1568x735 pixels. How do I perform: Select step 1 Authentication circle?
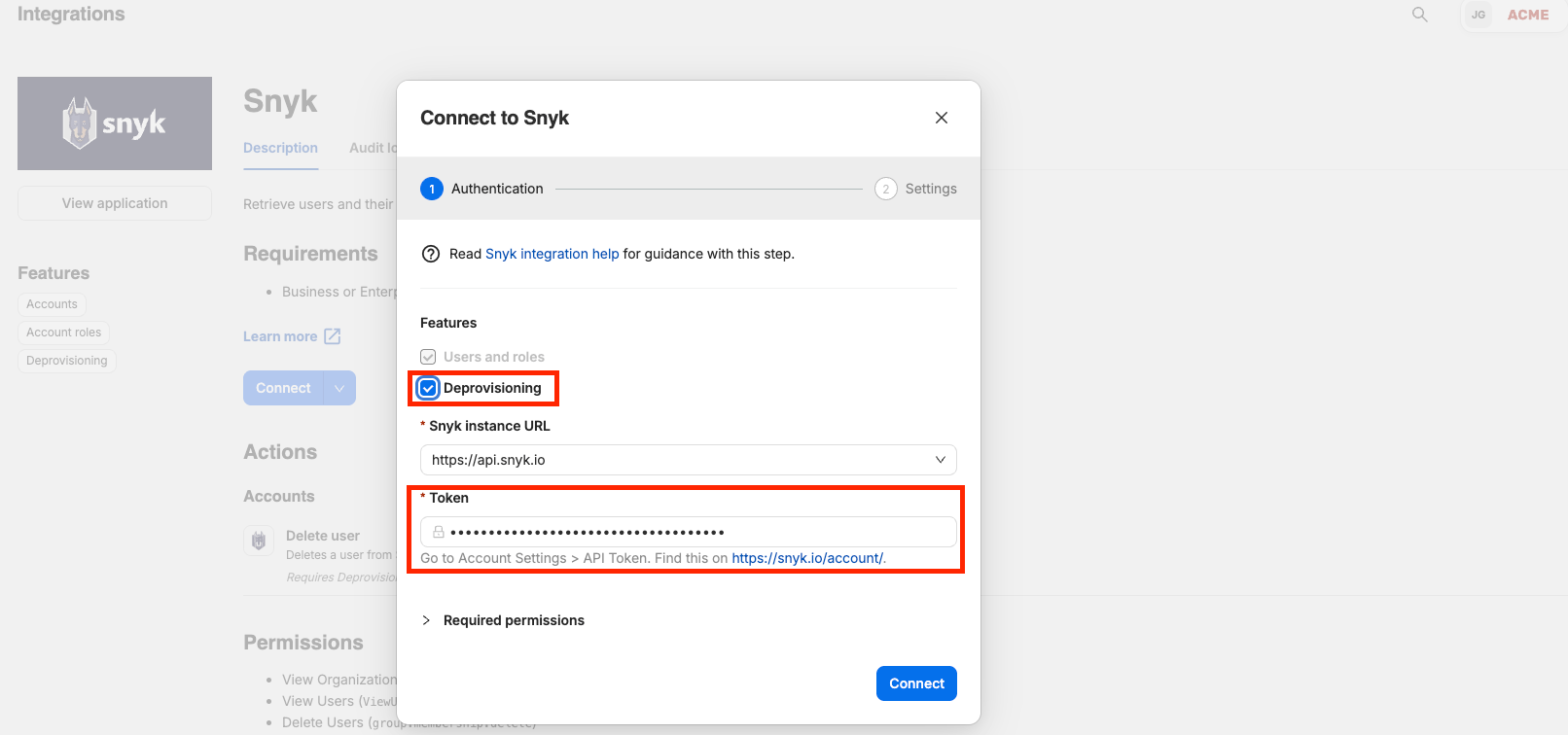(x=432, y=189)
